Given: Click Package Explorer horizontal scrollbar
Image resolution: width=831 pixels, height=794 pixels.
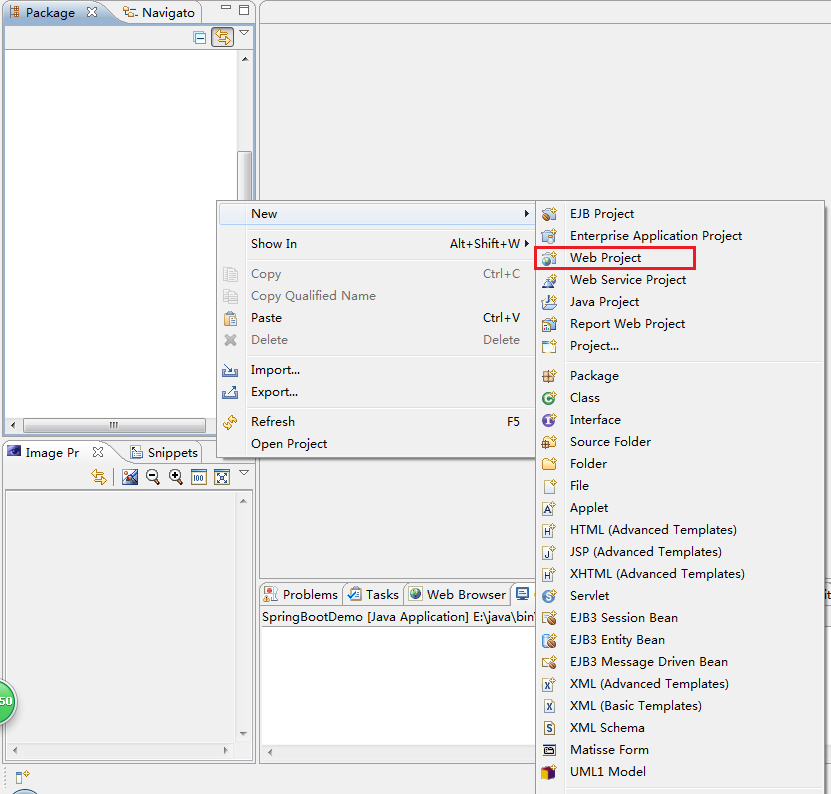Looking at the screenshot, I should pos(114,425).
